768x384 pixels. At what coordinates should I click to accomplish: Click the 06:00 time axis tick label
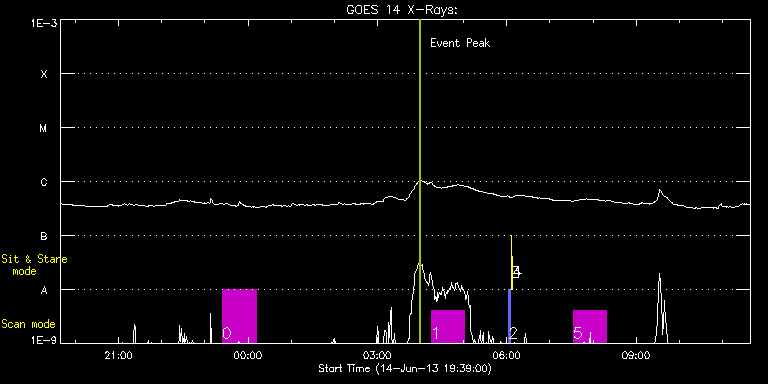click(507, 356)
